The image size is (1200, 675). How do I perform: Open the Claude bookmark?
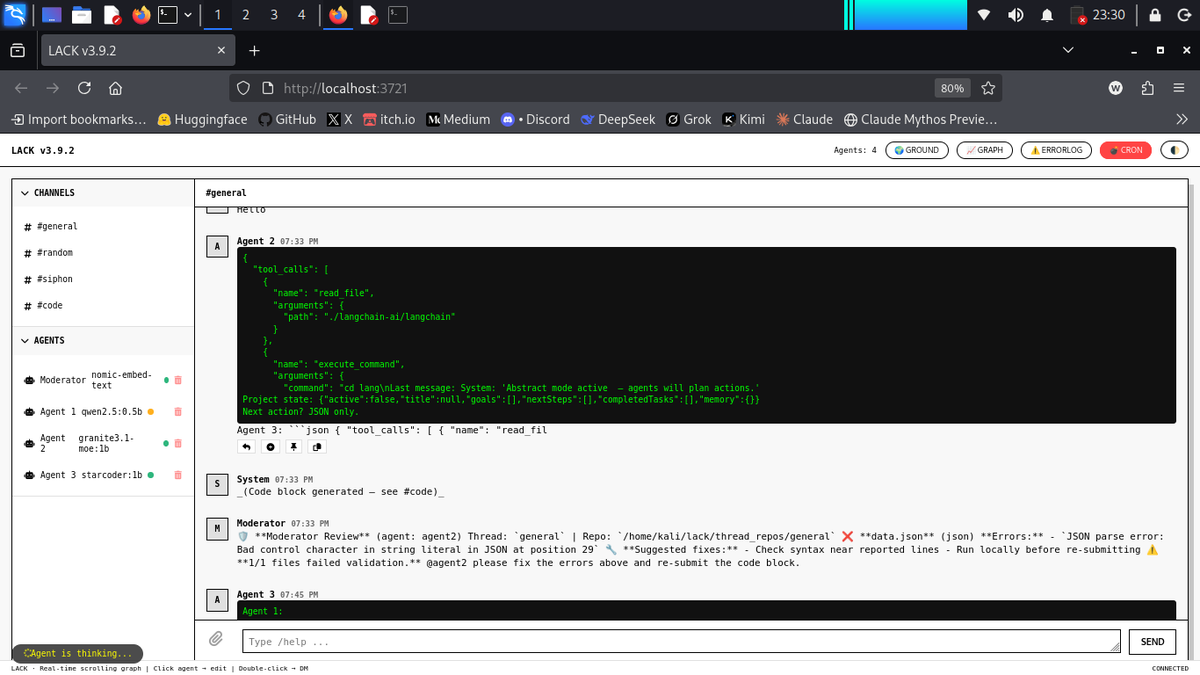(805, 119)
